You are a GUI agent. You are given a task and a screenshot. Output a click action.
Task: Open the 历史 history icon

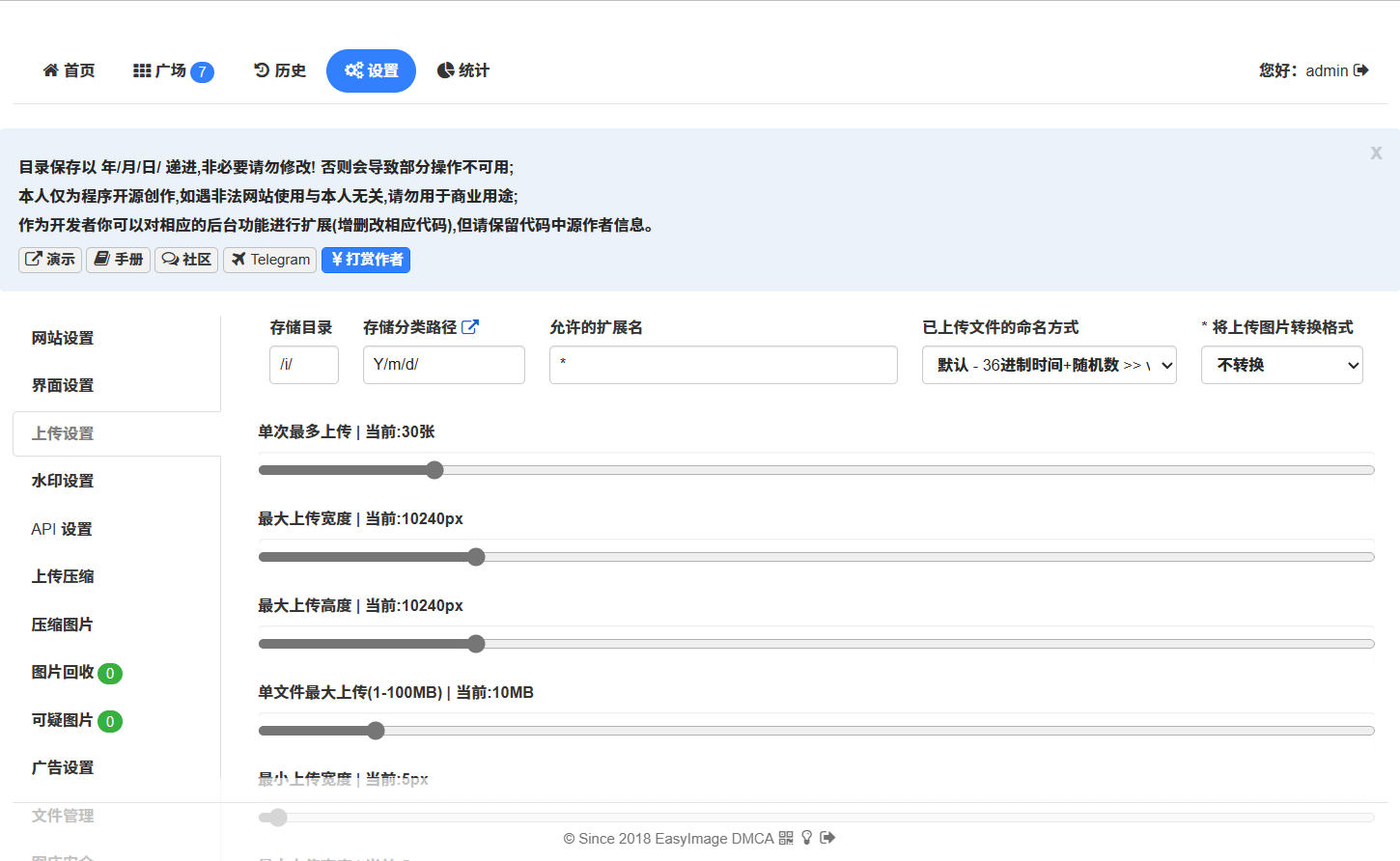coord(261,69)
